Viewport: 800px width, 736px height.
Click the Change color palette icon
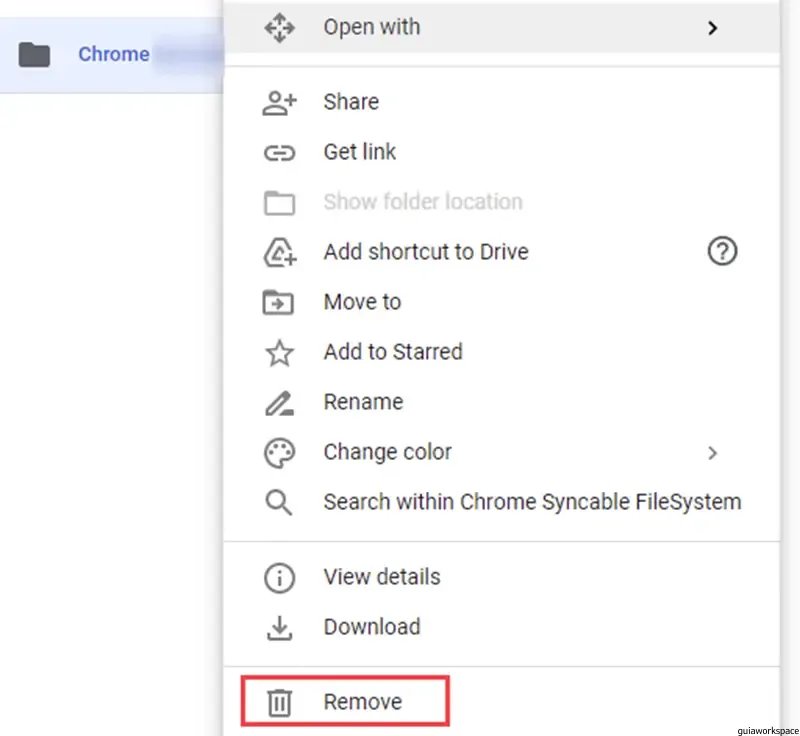tap(279, 453)
